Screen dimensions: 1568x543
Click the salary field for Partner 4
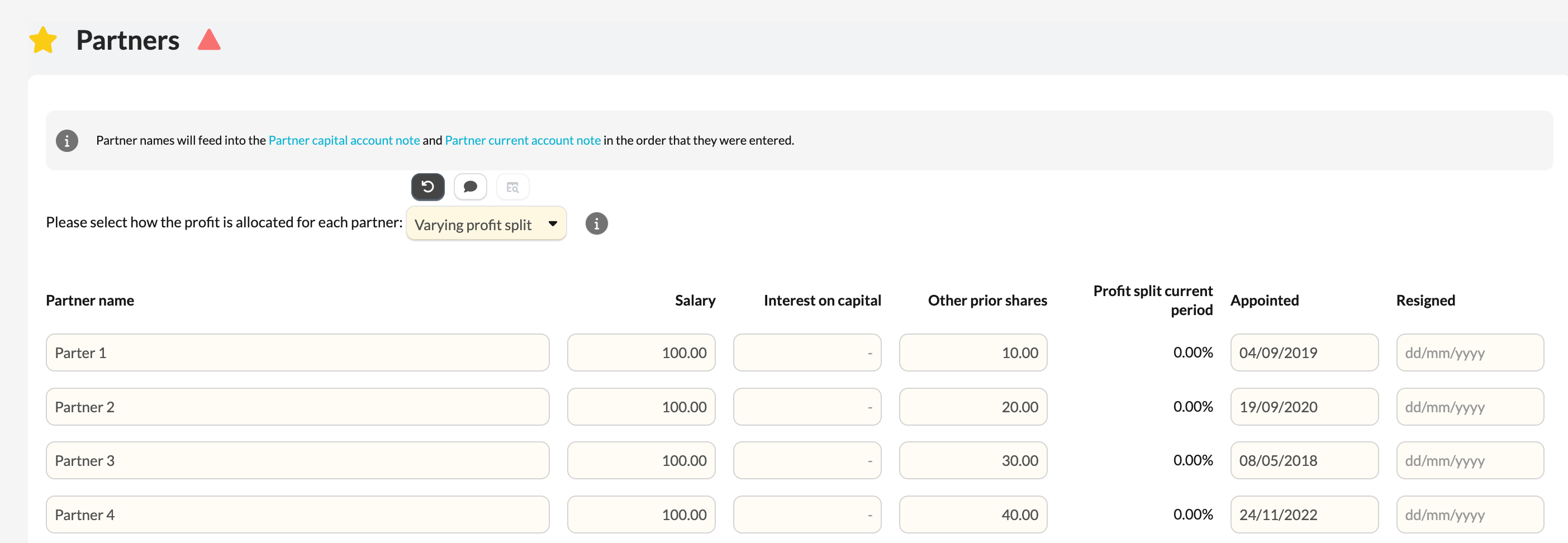(642, 515)
